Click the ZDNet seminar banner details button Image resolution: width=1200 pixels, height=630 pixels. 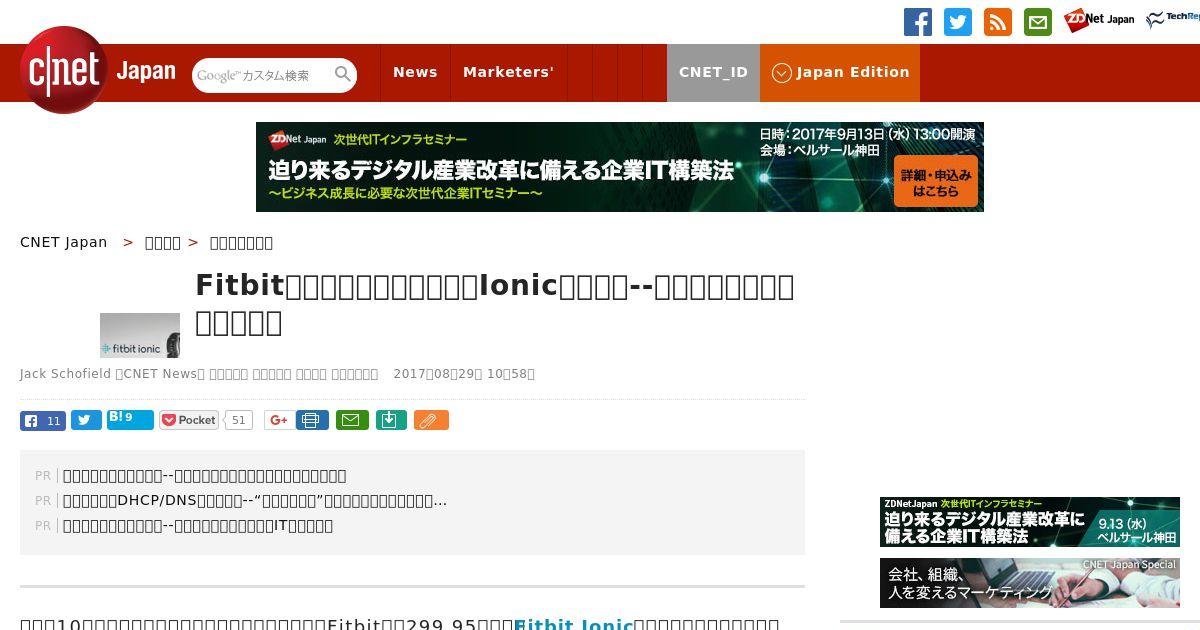click(x=935, y=182)
